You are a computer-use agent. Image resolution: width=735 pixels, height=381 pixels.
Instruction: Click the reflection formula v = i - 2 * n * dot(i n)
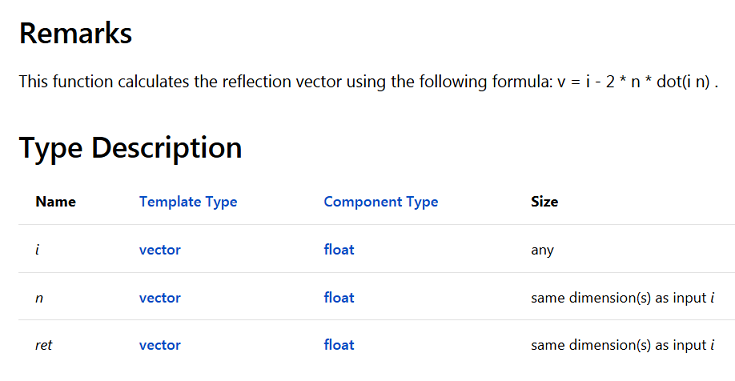pyautogui.click(x=634, y=82)
